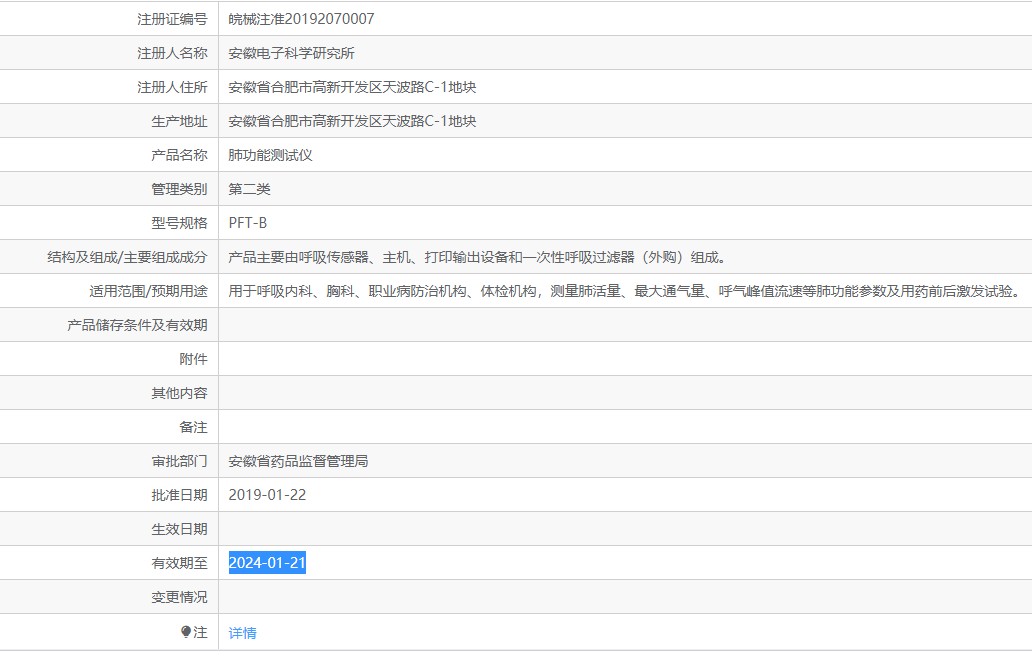
Task: Click management category value 第二类
Action: pyautogui.click(x=249, y=189)
